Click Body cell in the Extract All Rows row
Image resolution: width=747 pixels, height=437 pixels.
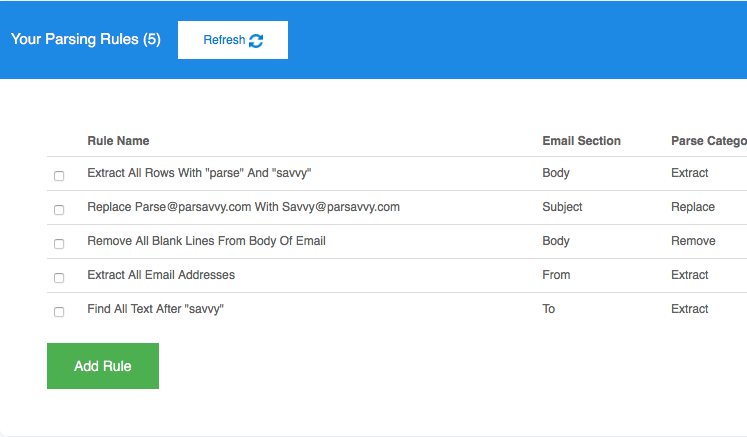(555, 173)
